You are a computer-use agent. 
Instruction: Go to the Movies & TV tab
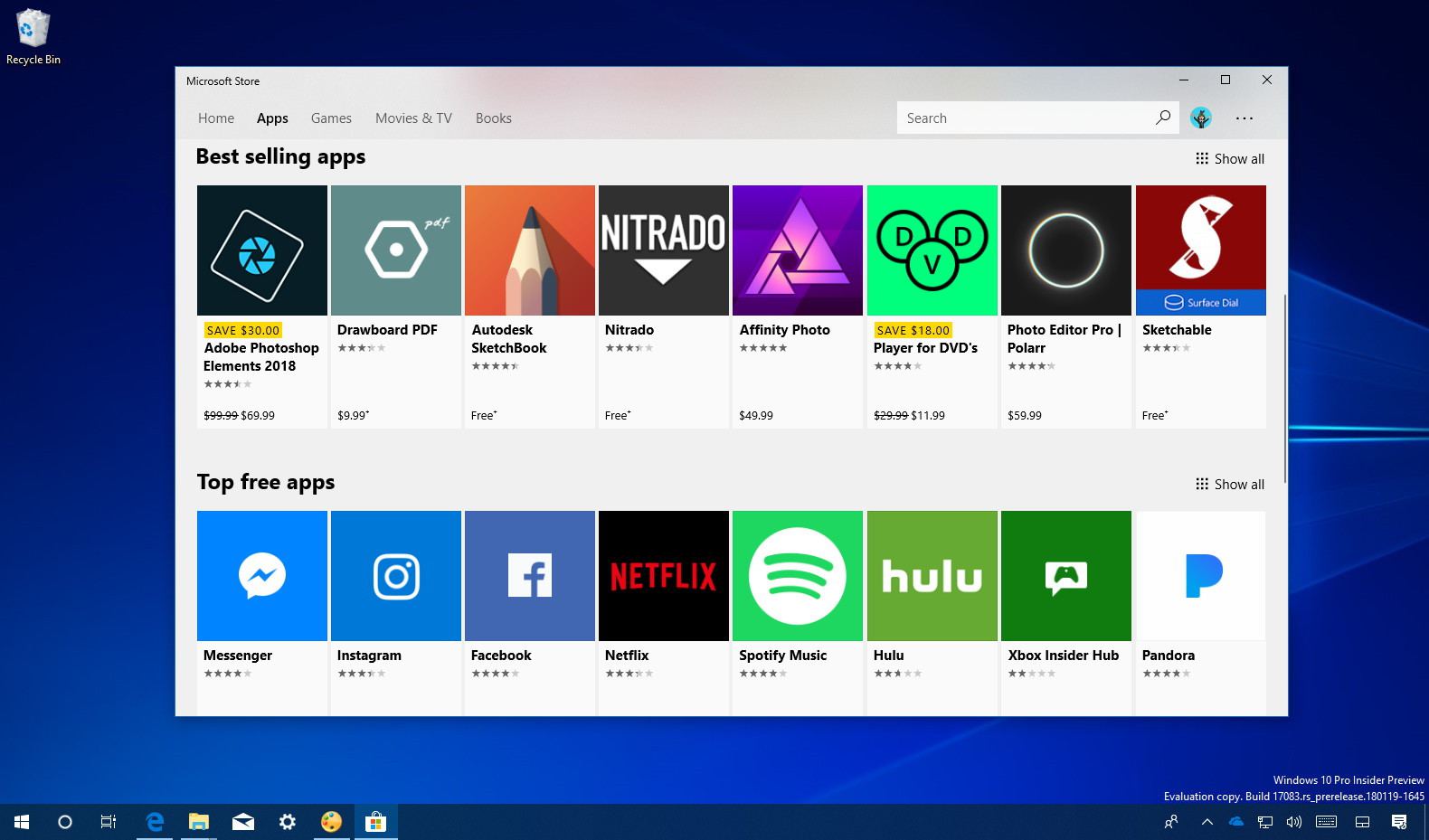pos(413,118)
